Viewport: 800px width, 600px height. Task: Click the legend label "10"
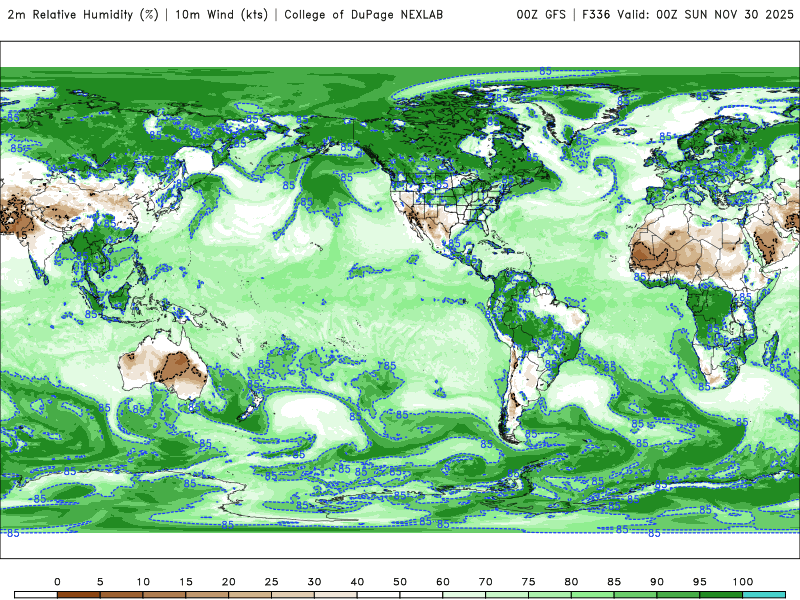[143, 582]
